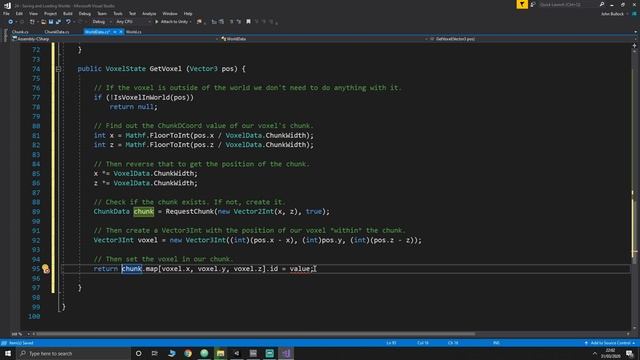Viewport: 640px width, 360px height.
Task: Open the Edit menu
Action: pos(19,13)
